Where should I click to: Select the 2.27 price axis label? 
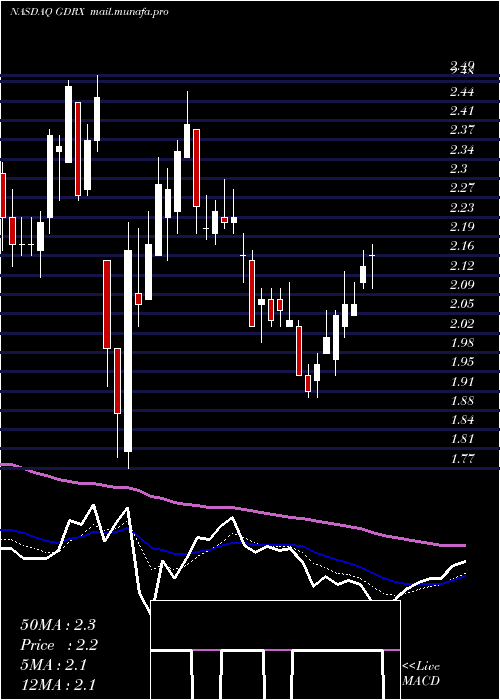[x=462, y=188]
